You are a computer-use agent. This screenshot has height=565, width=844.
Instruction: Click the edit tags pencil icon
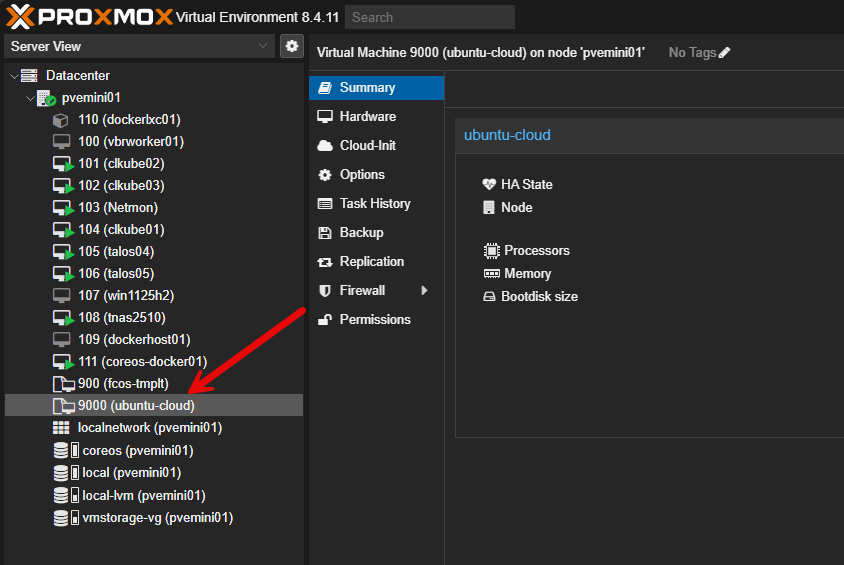(725, 52)
